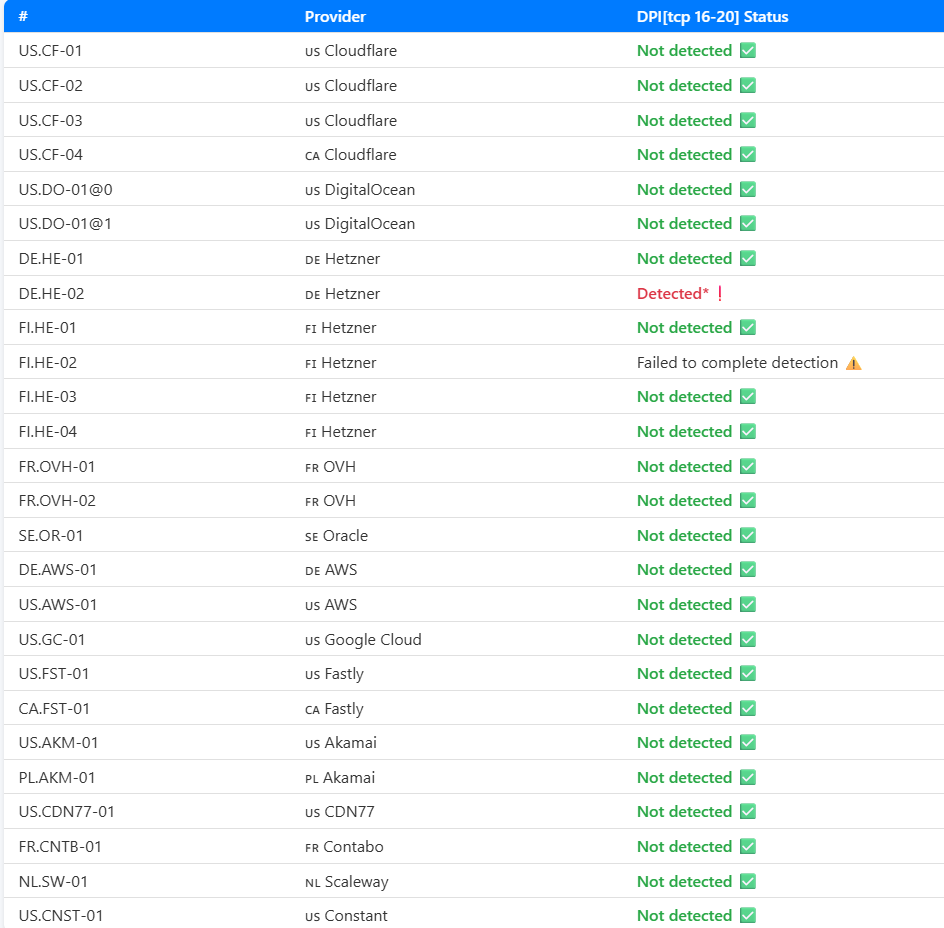This screenshot has height=928, width=944.
Task: Click the red Detected* status text
Action: click(672, 293)
